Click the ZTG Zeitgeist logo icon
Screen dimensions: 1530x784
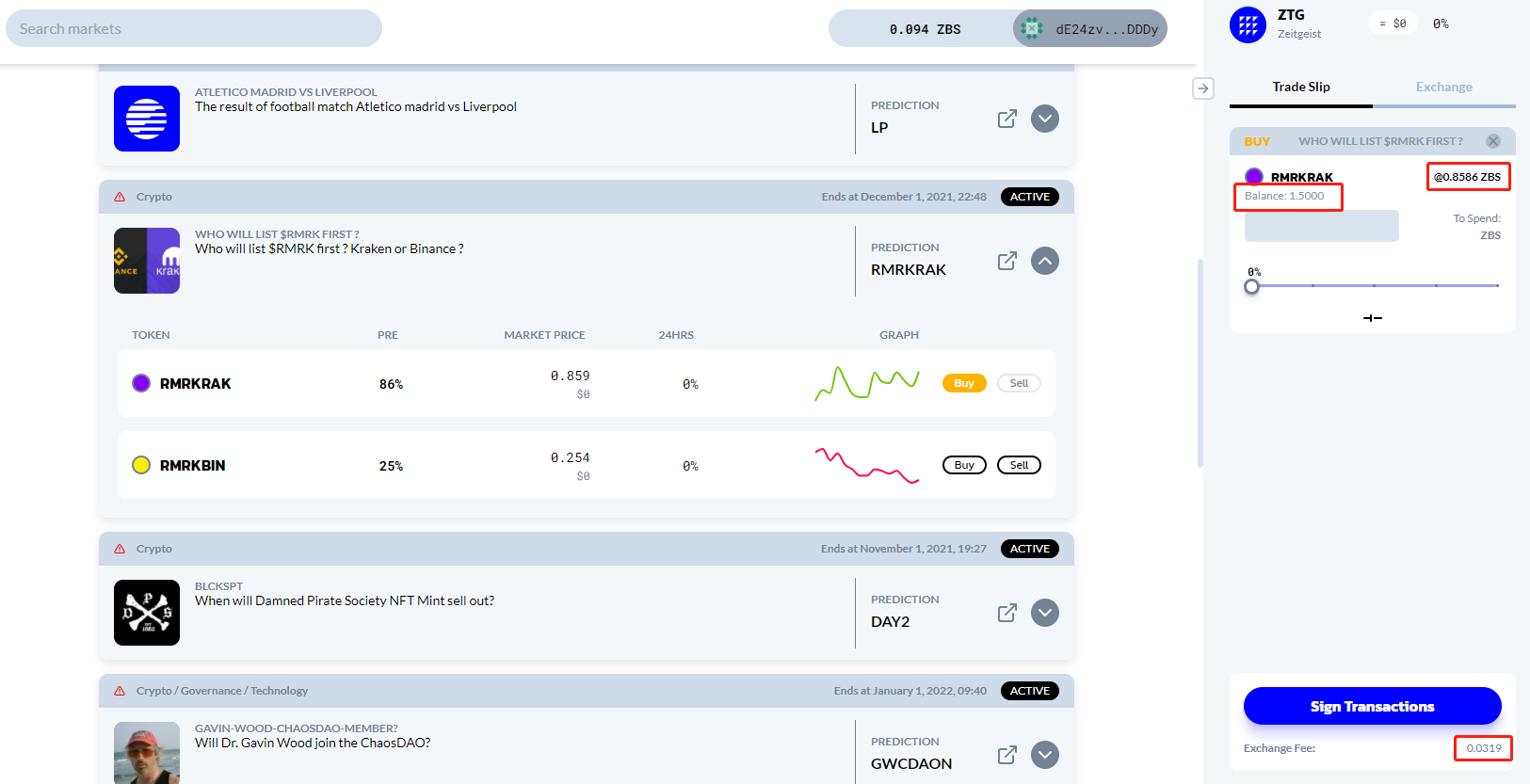point(1248,24)
